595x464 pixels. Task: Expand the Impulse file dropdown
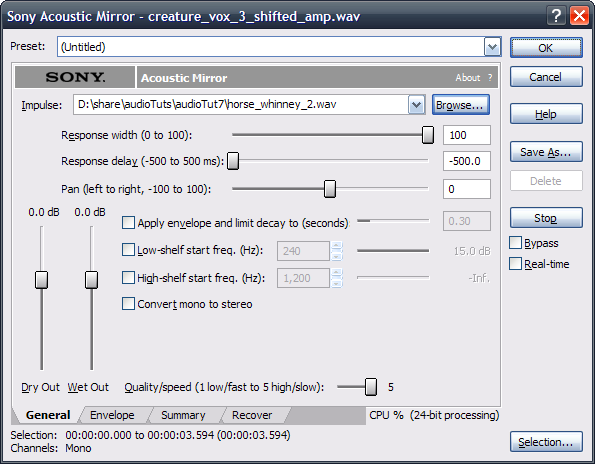[x=416, y=105]
